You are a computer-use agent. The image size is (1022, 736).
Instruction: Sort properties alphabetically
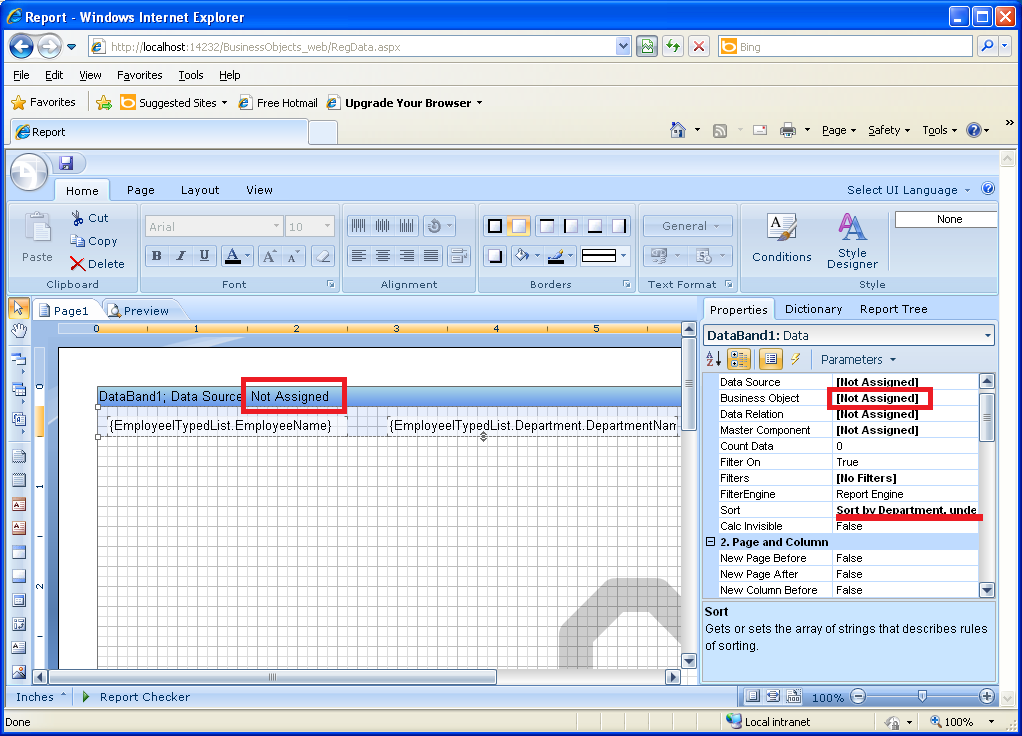pyautogui.click(x=714, y=359)
